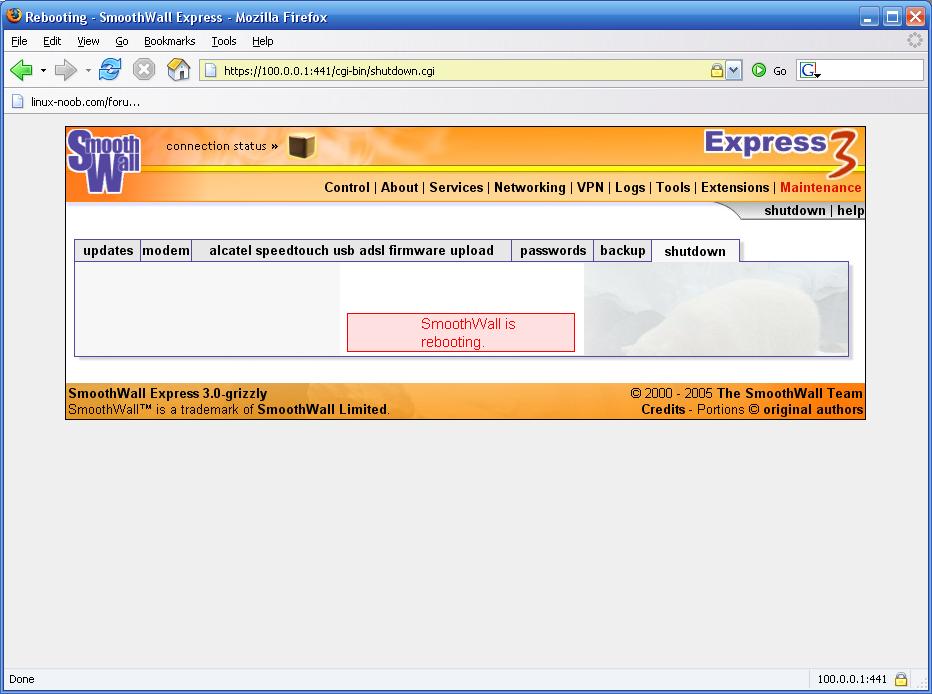Click the help link under Maintenance
This screenshot has width=932, height=694.
pyautogui.click(x=851, y=210)
